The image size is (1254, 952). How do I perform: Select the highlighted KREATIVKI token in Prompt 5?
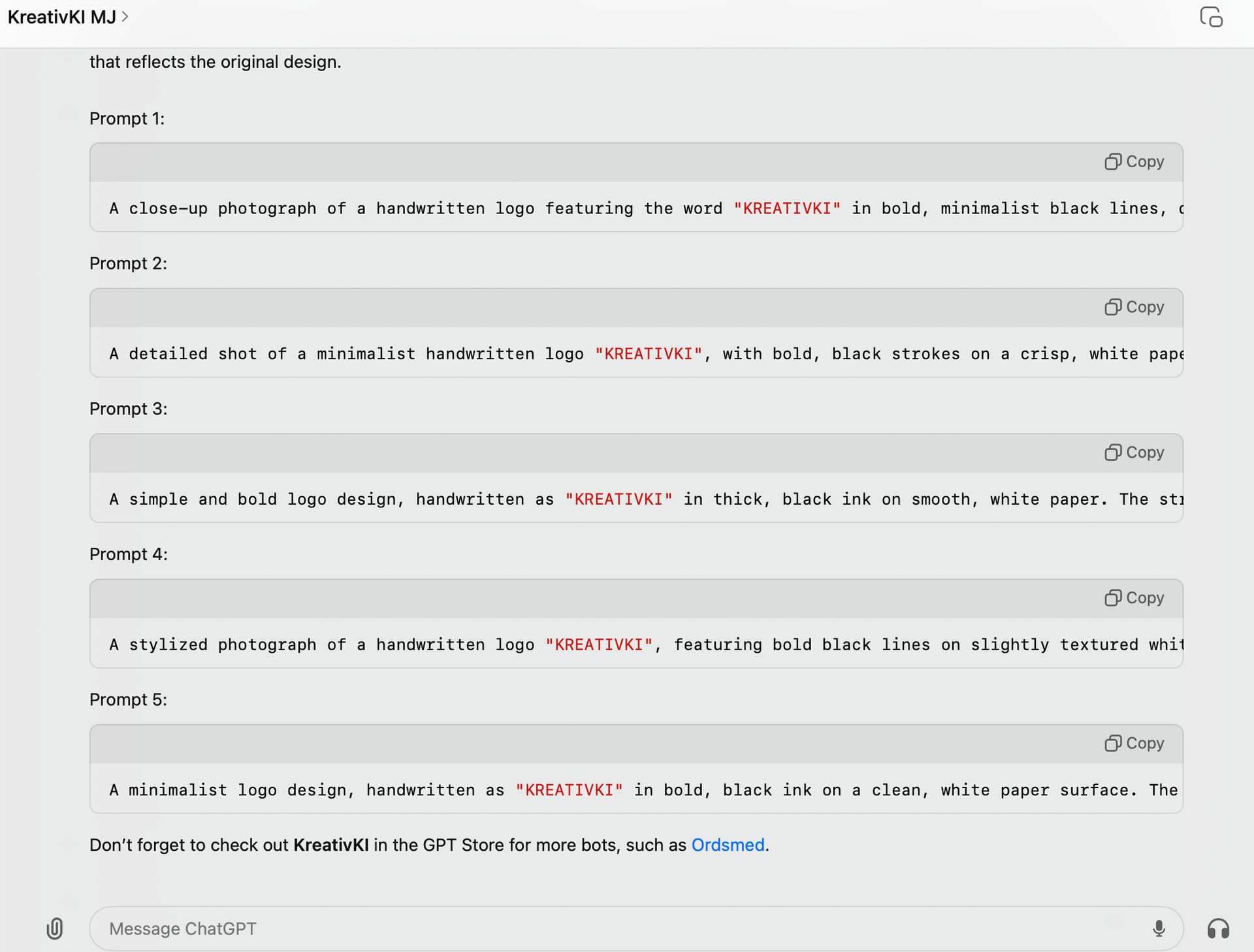pos(570,790)
